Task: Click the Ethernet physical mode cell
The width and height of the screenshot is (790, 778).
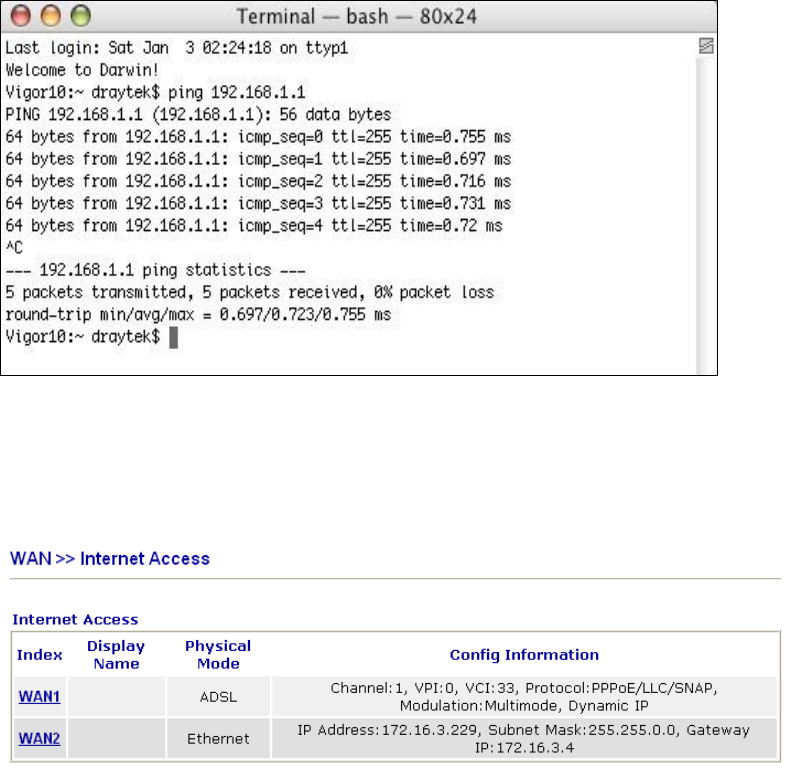Action: coord(218,739)
